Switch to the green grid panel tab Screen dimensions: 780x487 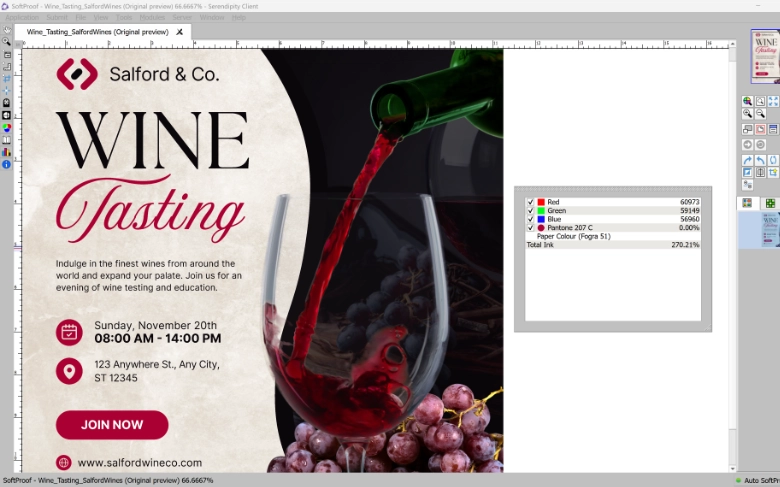point(770,203)
